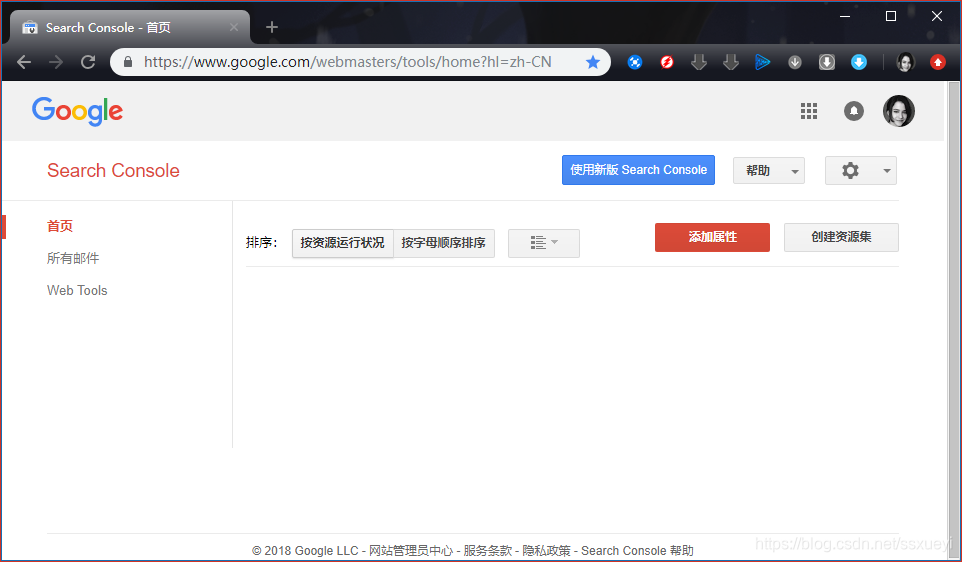Screen dimensions: 962x562
Task: Open Search Console 帮助 footer link
Action: 637,550
